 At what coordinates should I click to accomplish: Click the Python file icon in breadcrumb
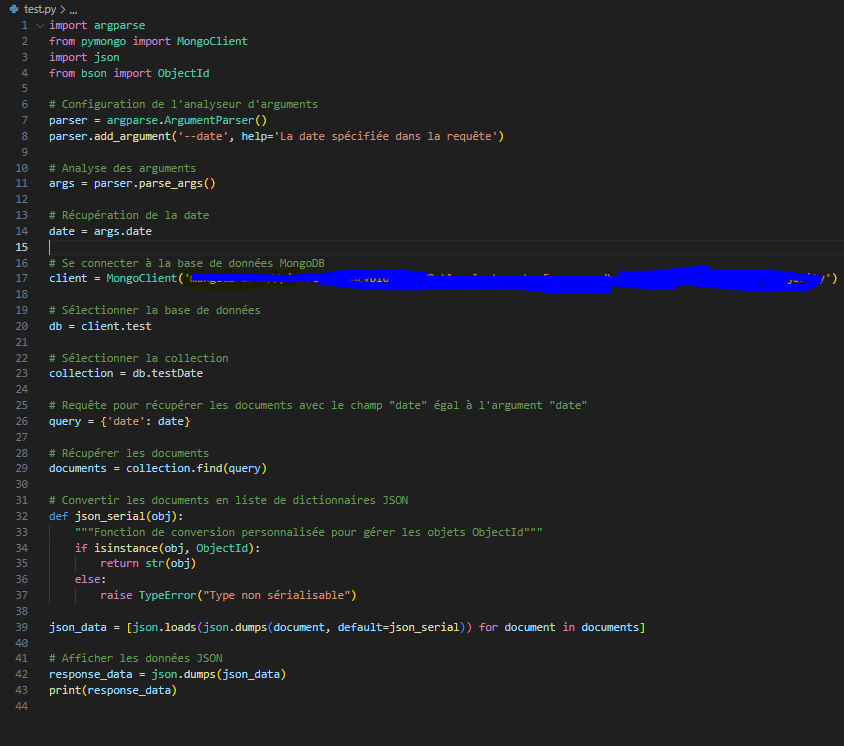coord(14,8)
